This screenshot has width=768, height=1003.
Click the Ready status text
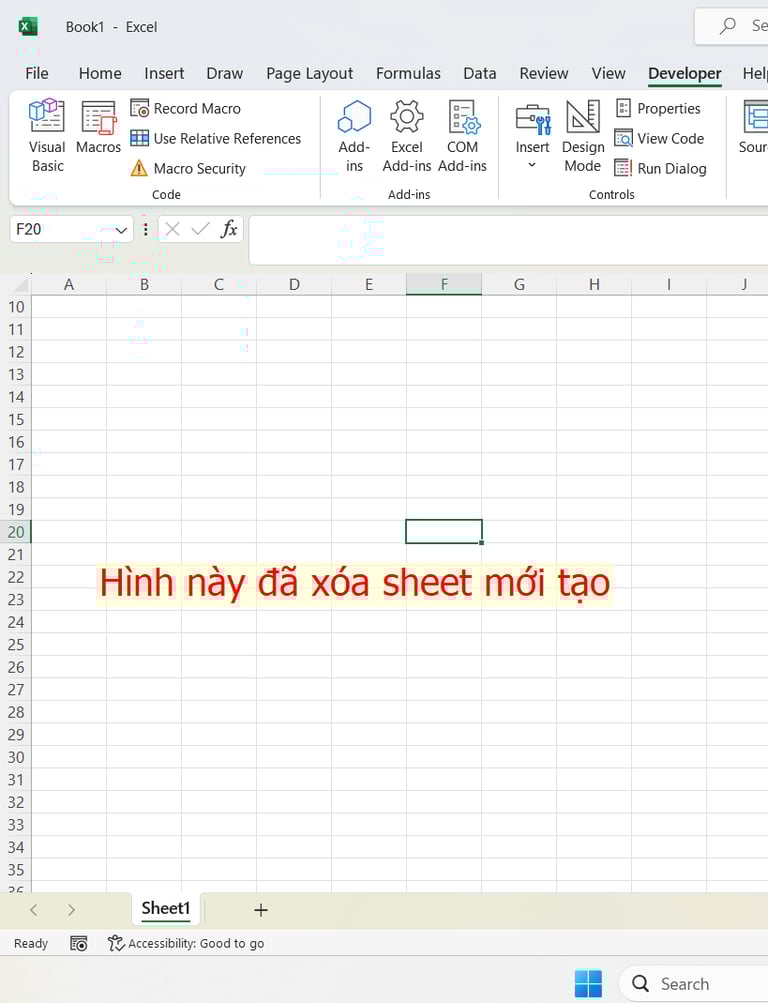31,944
